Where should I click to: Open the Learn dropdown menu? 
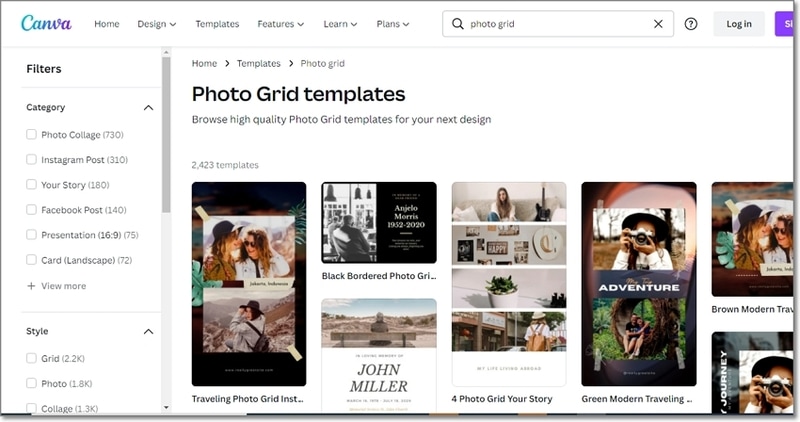click(340, 24)
